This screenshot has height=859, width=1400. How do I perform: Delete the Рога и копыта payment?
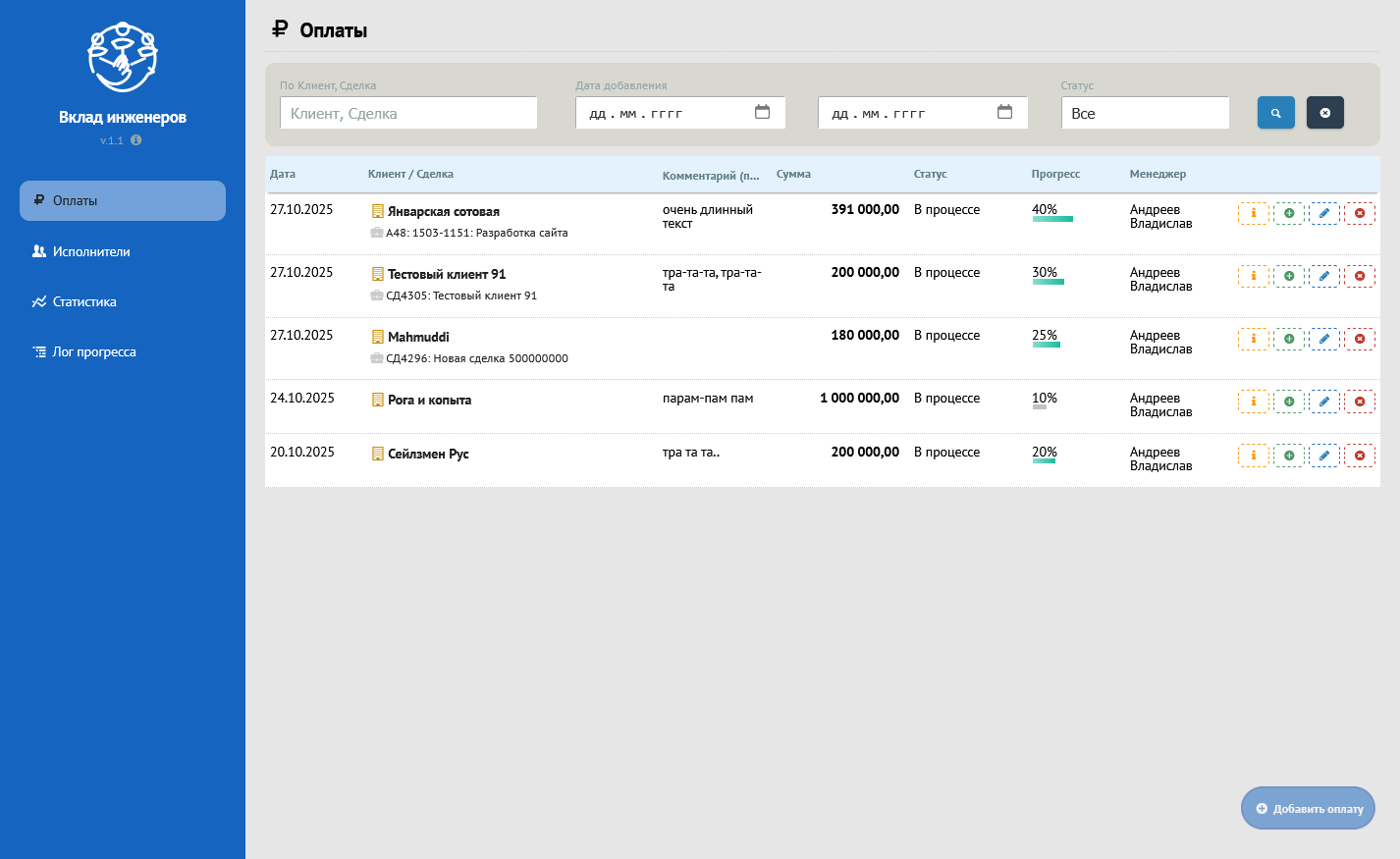point(1359,402)
